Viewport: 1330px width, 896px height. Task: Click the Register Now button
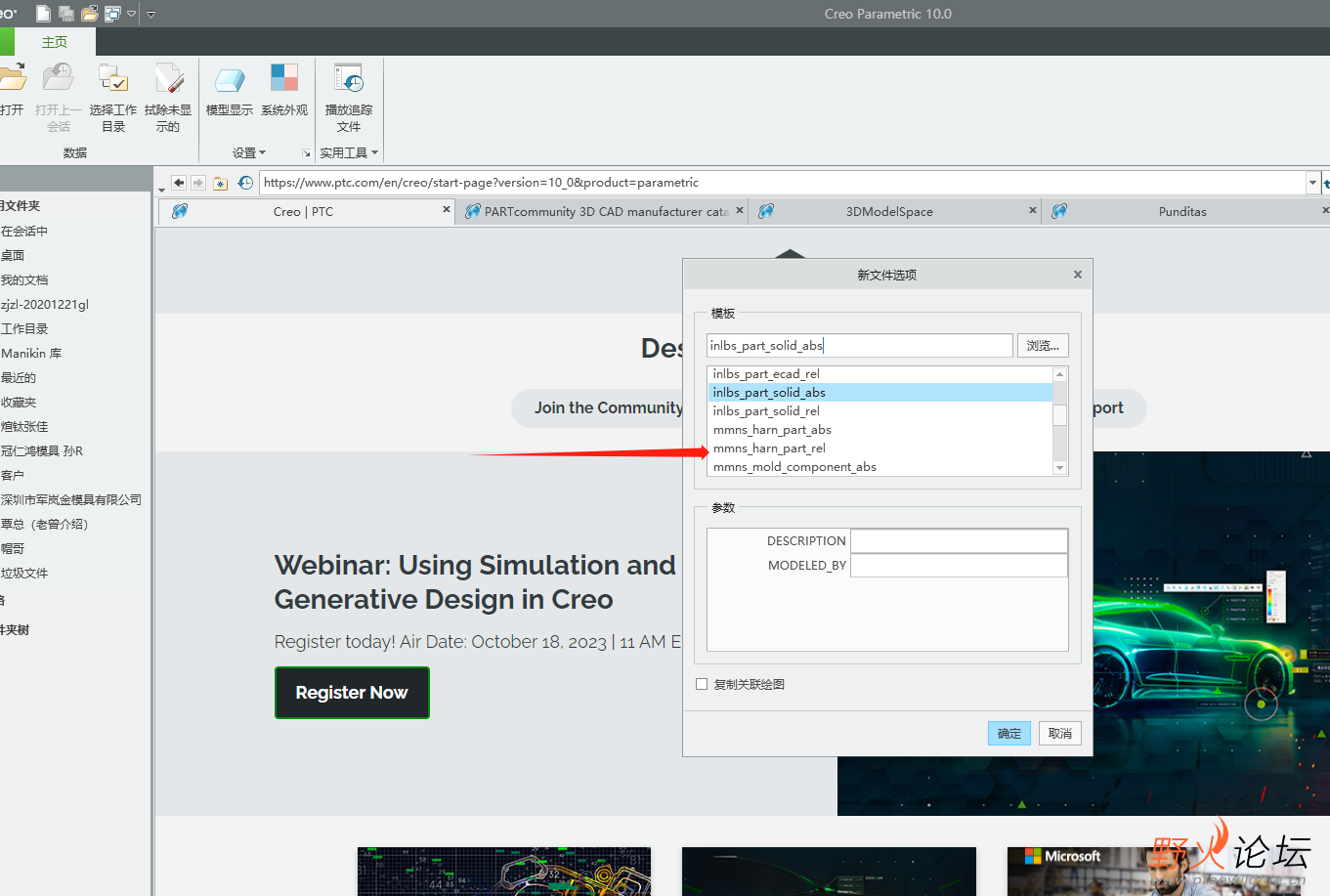[352, 693]
